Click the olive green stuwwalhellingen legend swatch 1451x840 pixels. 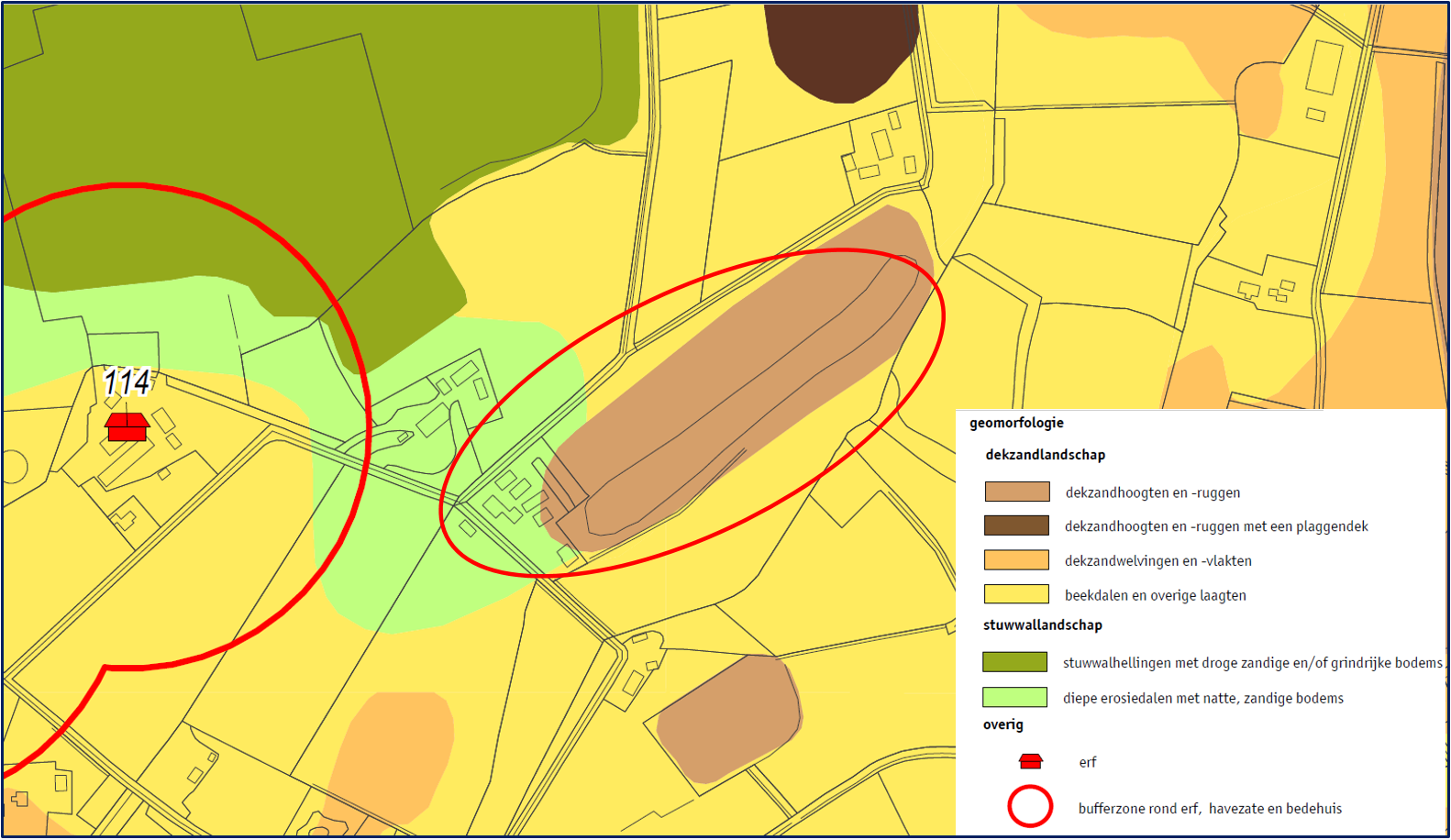[1014, 662]
